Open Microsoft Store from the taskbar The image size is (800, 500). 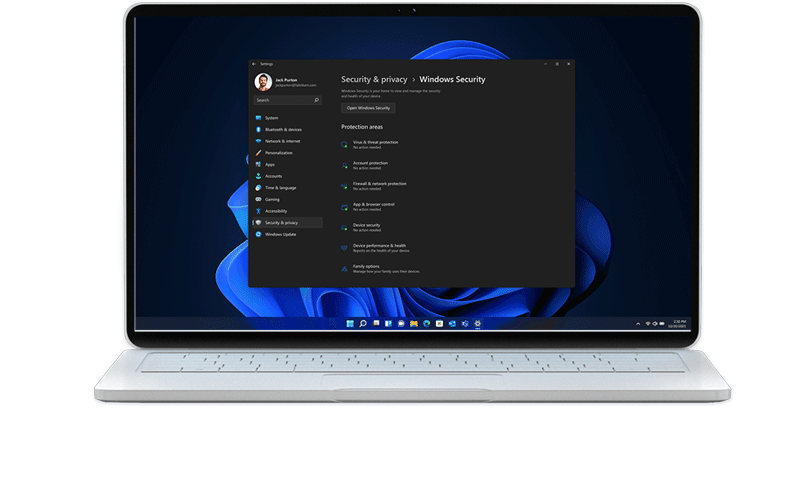439,323
